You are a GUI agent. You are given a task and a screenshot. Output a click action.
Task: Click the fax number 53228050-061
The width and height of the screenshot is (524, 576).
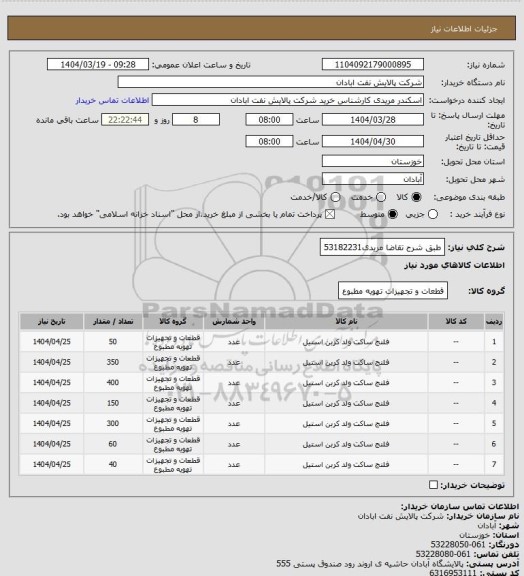pyautogui.click(x=457, y=544)
